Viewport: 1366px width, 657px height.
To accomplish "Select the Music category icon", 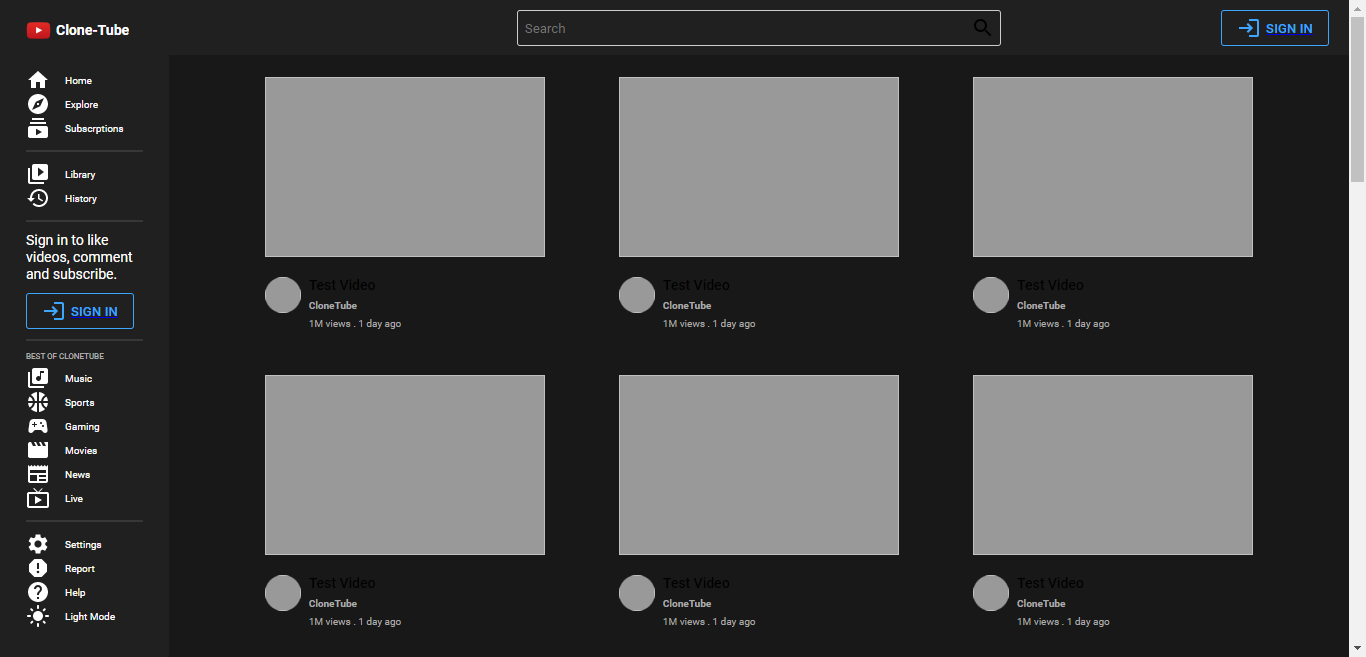I will click(38, 378).
